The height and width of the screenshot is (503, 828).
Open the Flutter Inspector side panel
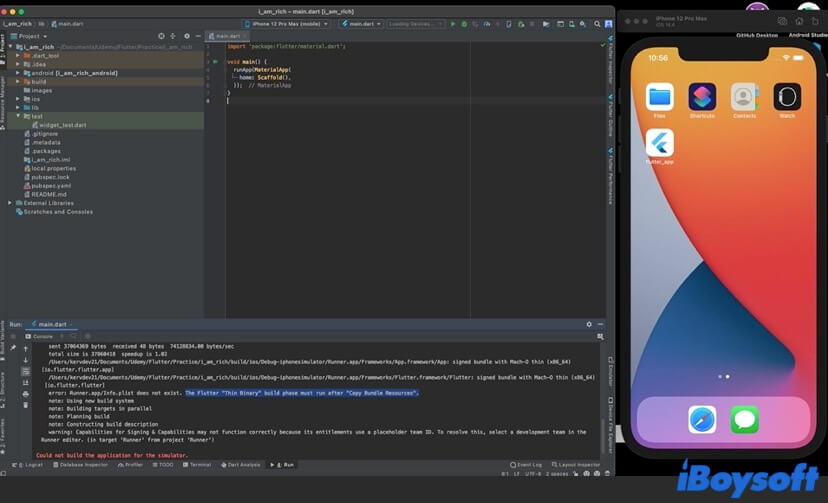(610, 62)
